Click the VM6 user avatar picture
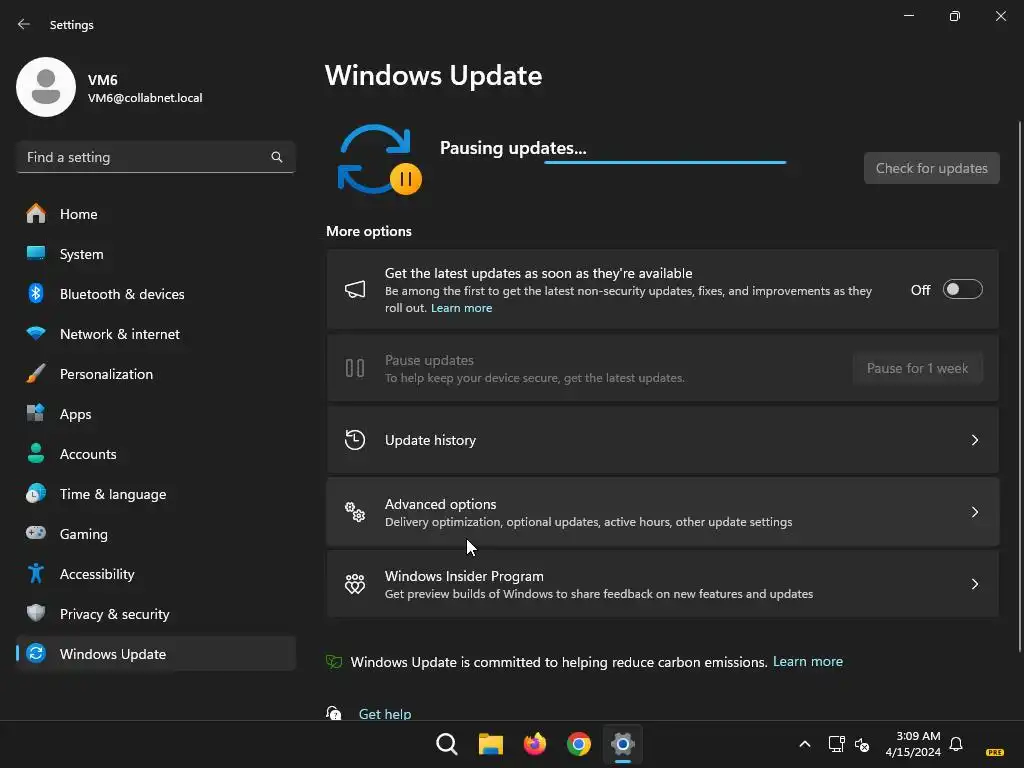The height and width of the screenshot is (768, 1024). click(46, 87)
